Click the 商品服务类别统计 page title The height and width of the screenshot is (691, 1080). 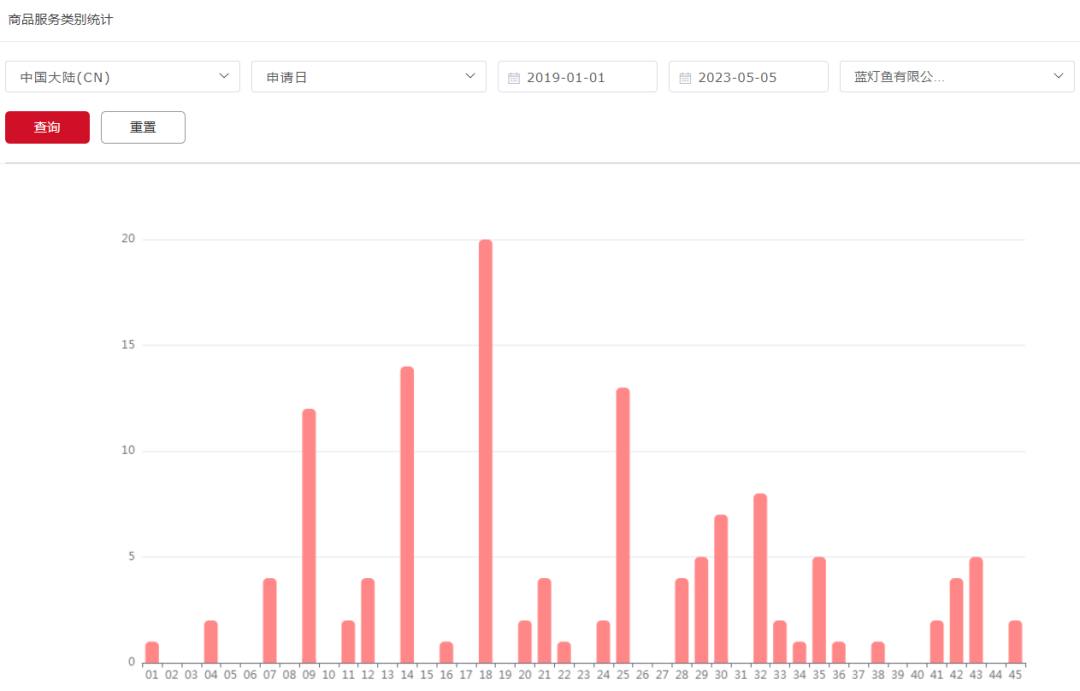tap(60, 20)
